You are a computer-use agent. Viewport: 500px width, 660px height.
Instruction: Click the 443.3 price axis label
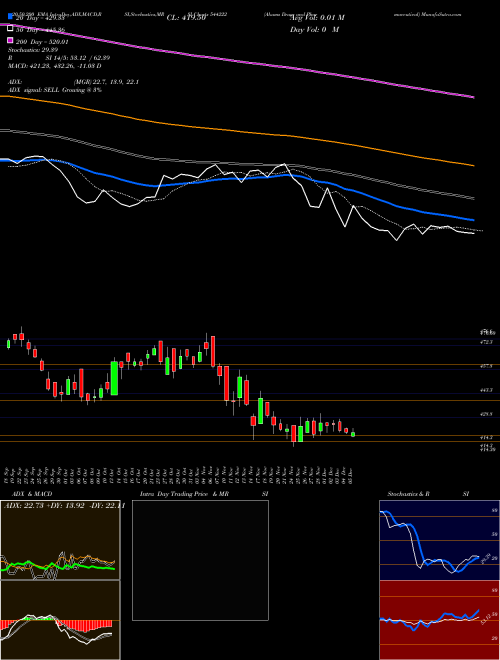point(486,390)
